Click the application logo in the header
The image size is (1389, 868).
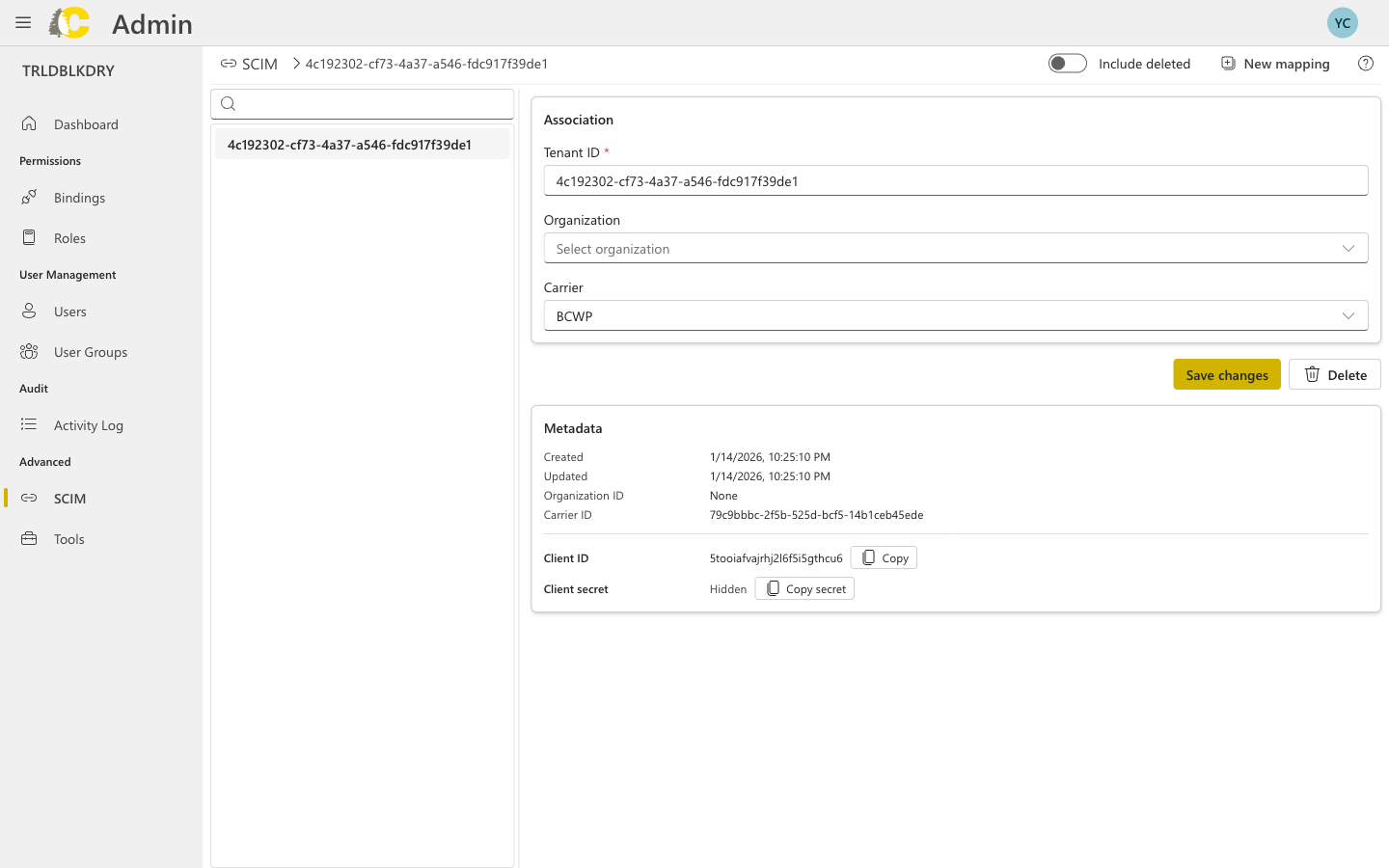68,23
